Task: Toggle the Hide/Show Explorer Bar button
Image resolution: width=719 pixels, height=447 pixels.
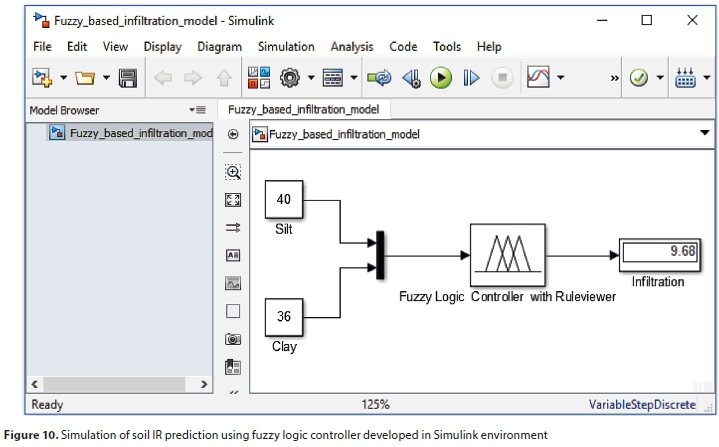Action: pos(233,134)
